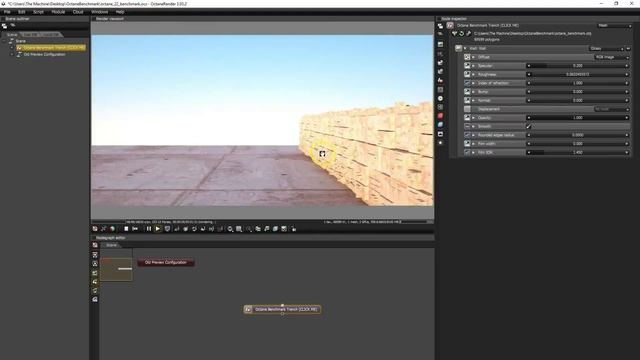Click the Specular value slider

(x=578, y=66)
